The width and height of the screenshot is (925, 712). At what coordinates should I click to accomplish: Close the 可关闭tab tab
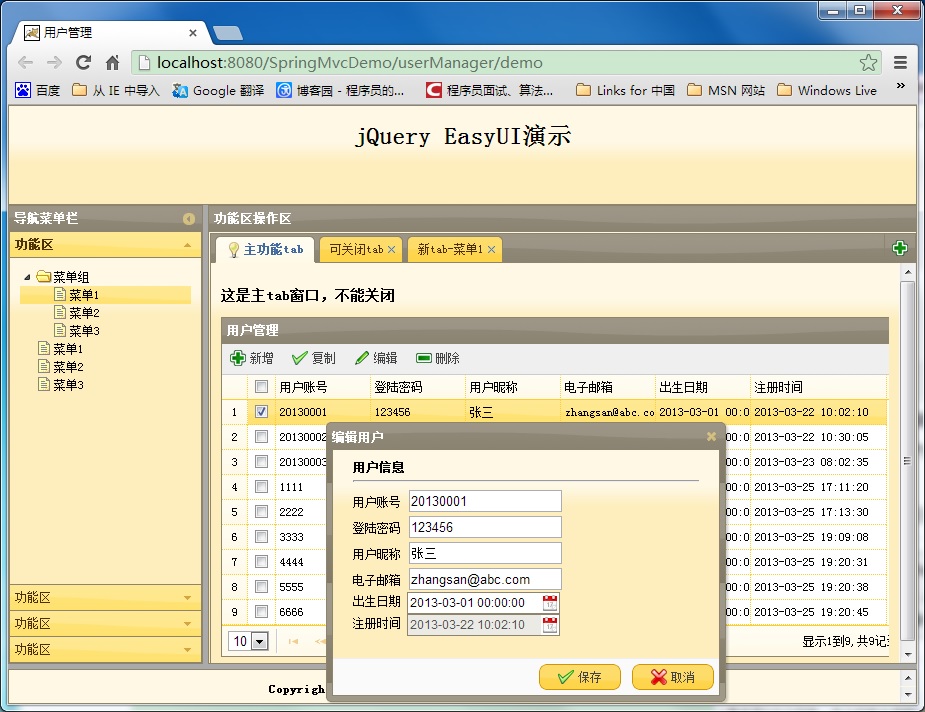(x=392, y=250)
